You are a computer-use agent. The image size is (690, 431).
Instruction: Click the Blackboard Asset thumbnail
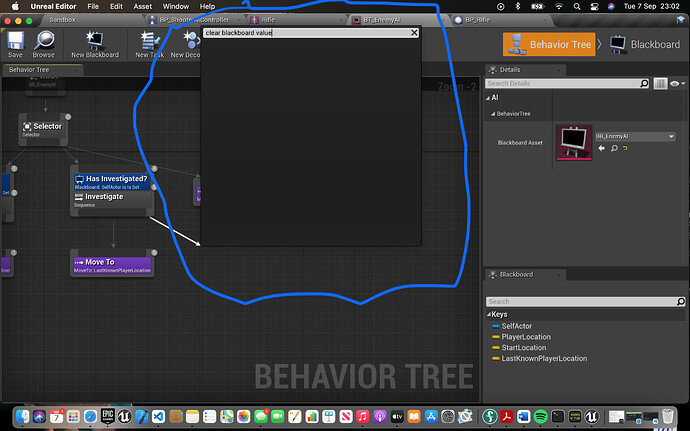click(x=574, y=143)
